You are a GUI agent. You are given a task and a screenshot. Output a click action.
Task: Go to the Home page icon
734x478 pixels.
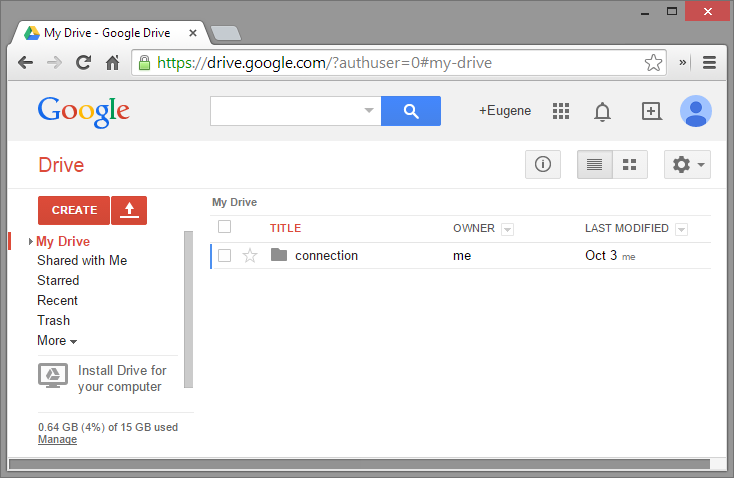112,62
